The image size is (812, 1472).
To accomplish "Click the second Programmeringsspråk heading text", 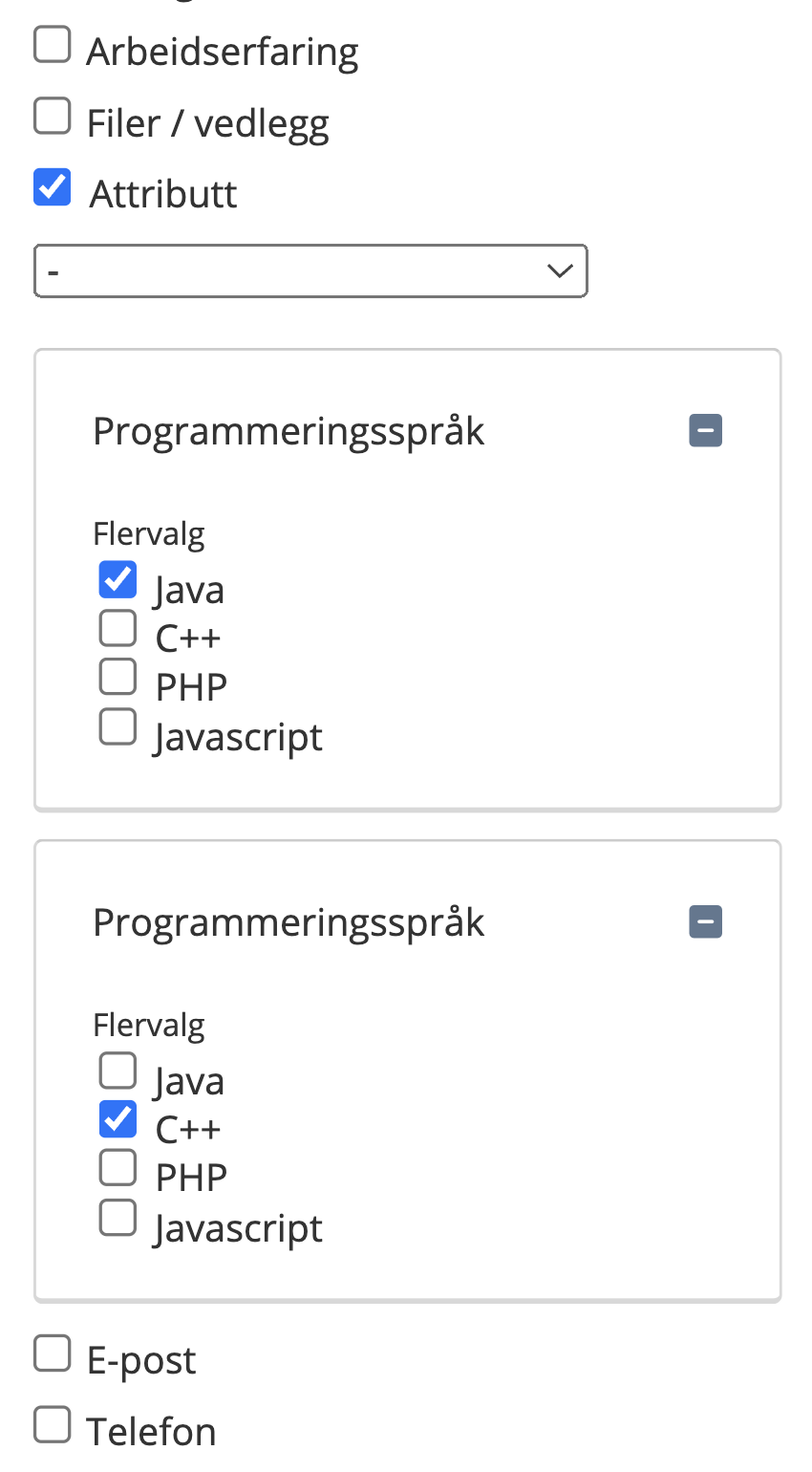I will click(x=288, y=923).
